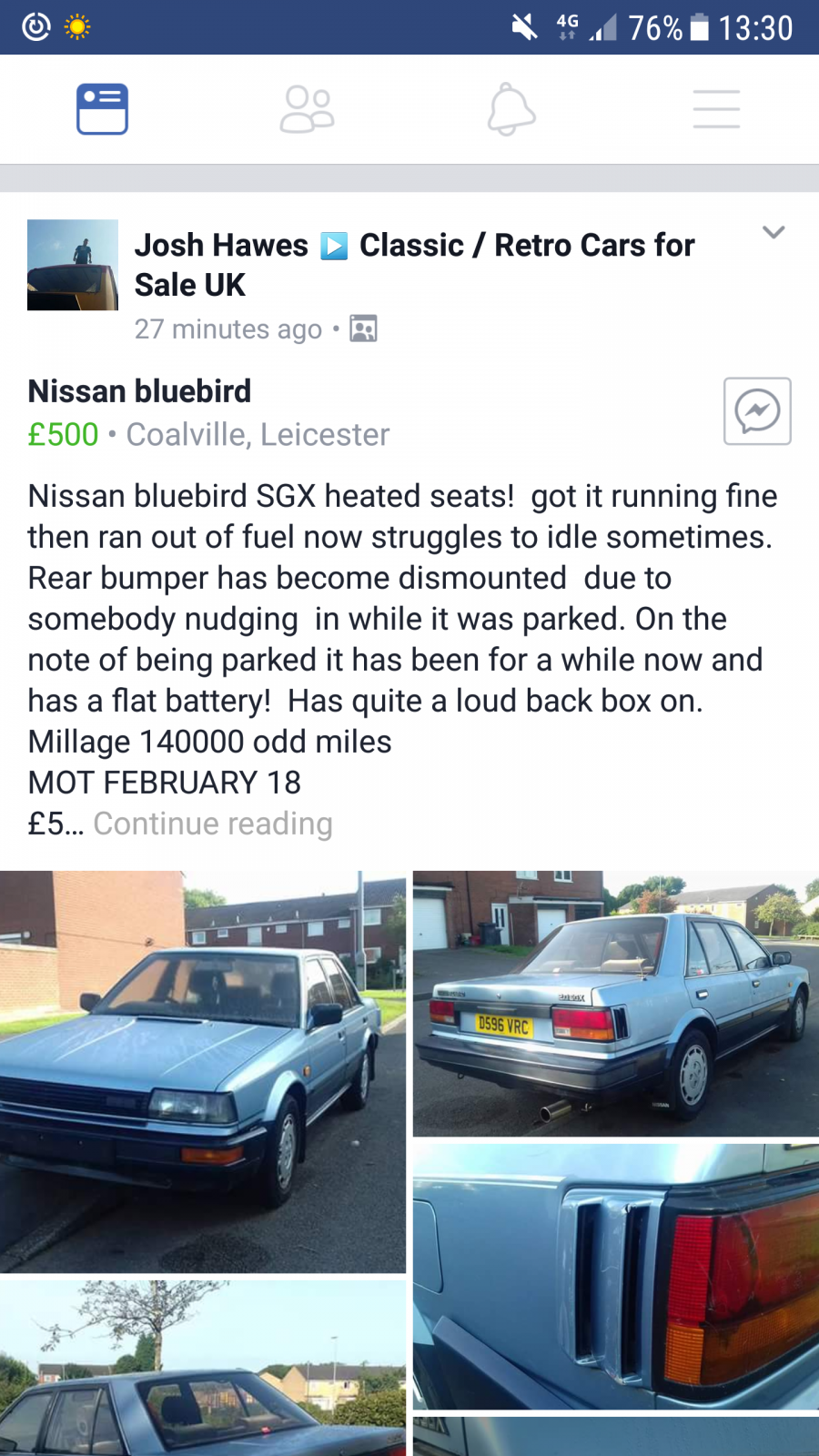Tap the 27 minutes ago timestamp

[228, 329]
